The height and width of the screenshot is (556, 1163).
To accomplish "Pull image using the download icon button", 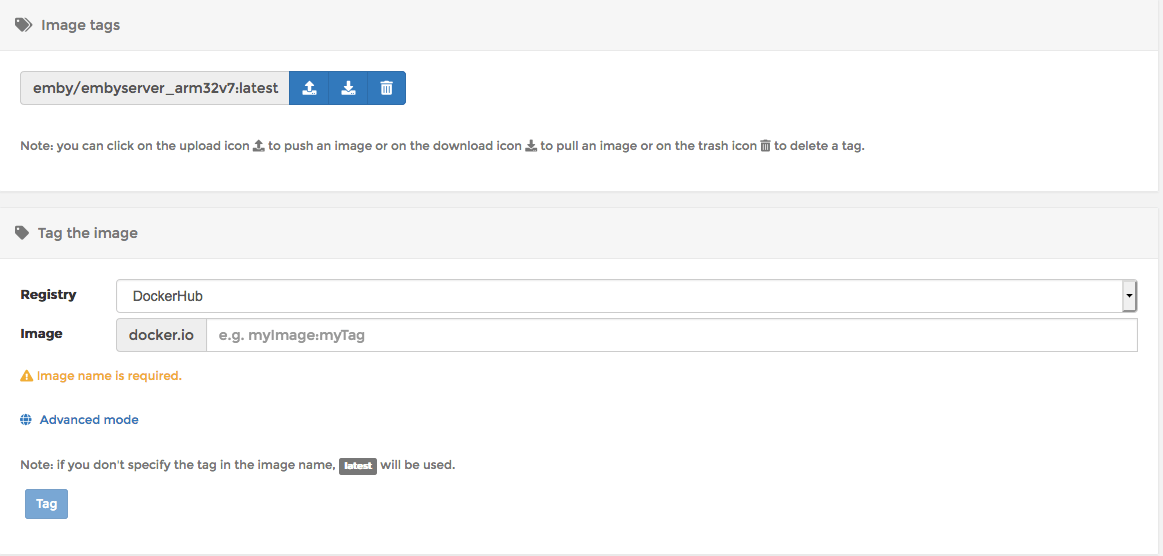I will point(348,88).
